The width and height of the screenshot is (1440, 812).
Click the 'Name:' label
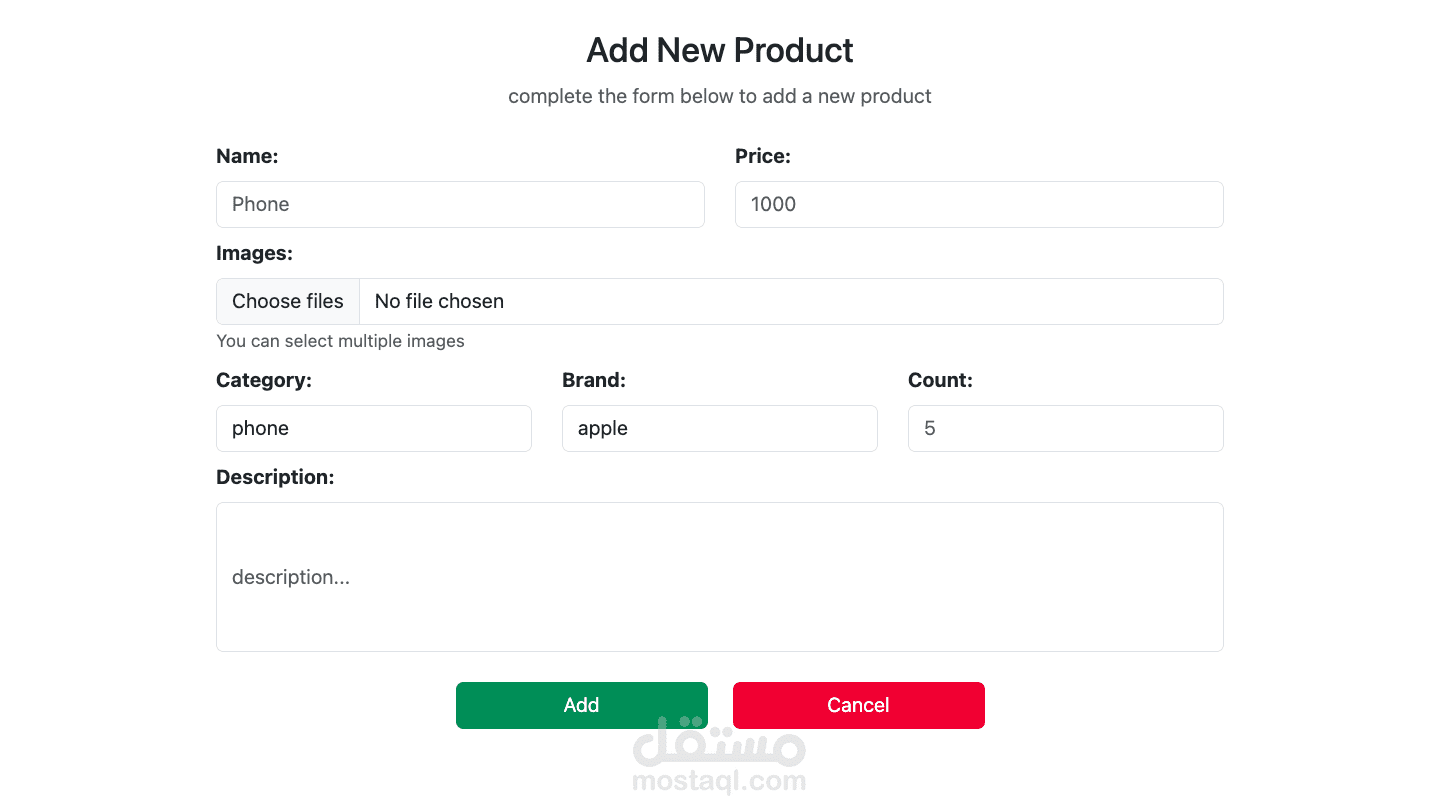247,156
